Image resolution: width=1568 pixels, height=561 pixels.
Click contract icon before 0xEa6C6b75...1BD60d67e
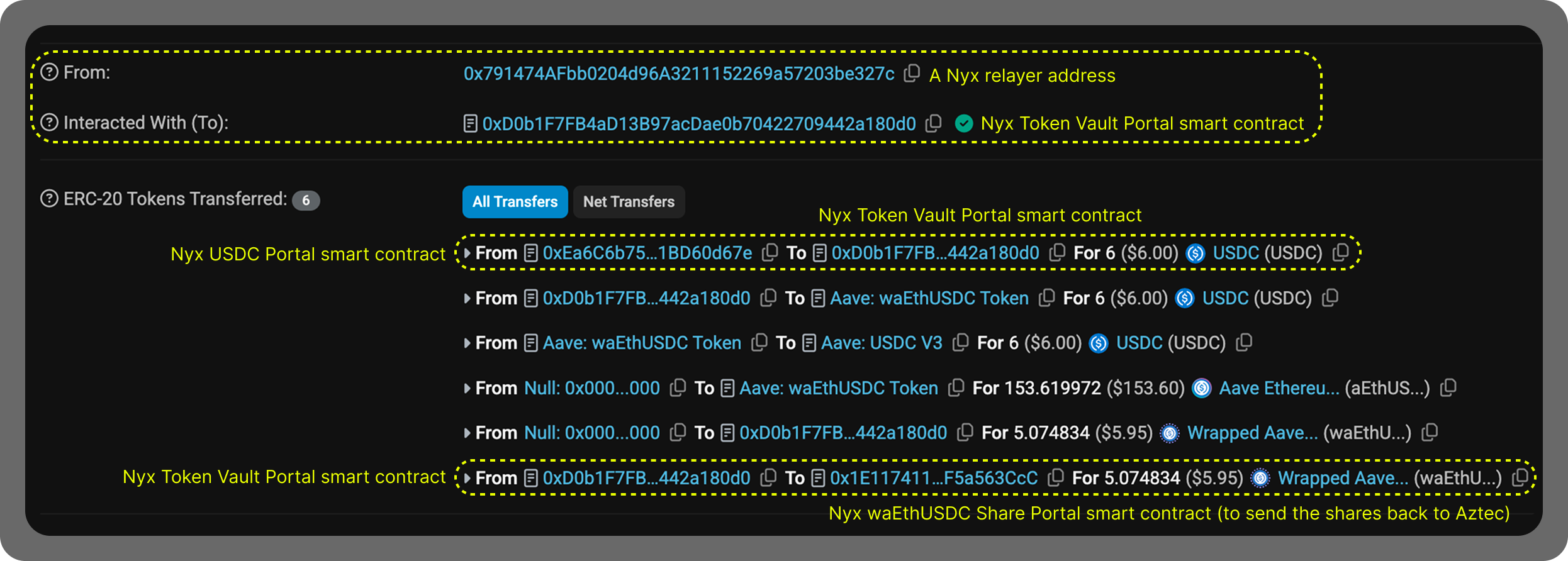tap(531, 253)
